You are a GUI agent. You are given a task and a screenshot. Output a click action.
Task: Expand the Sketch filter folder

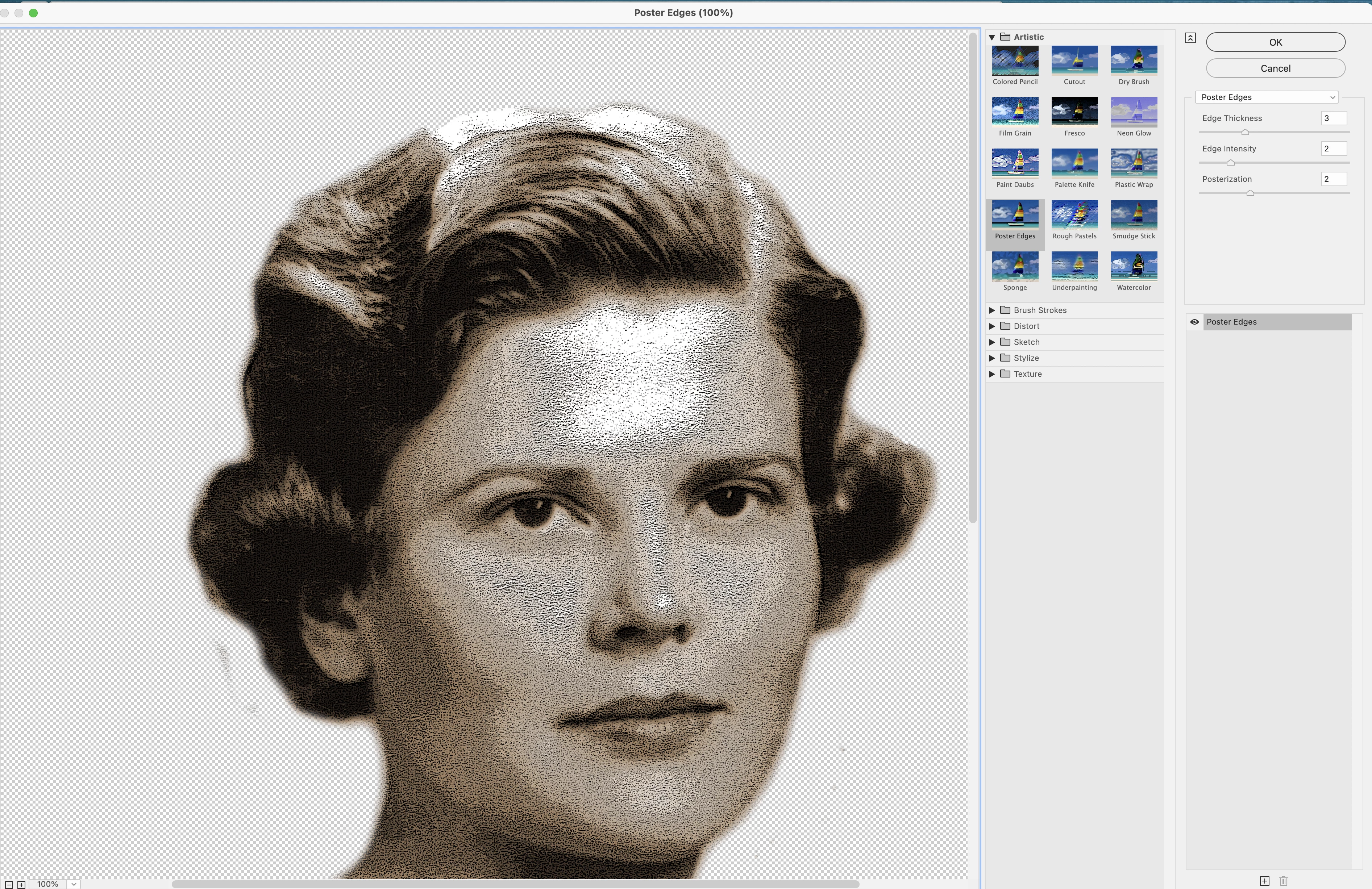pyautogui.click(x=991, y=342)
